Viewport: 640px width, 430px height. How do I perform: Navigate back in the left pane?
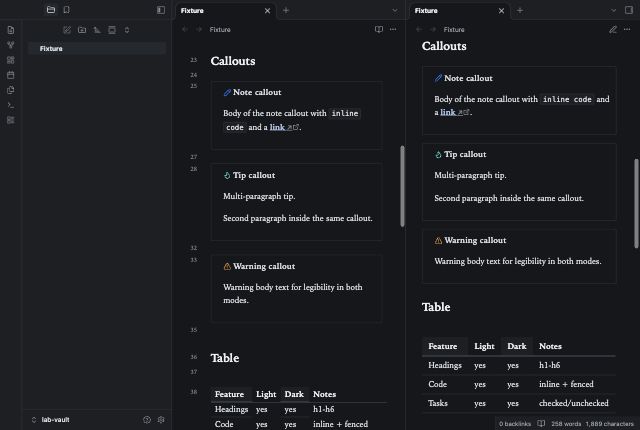pos(185,29)
